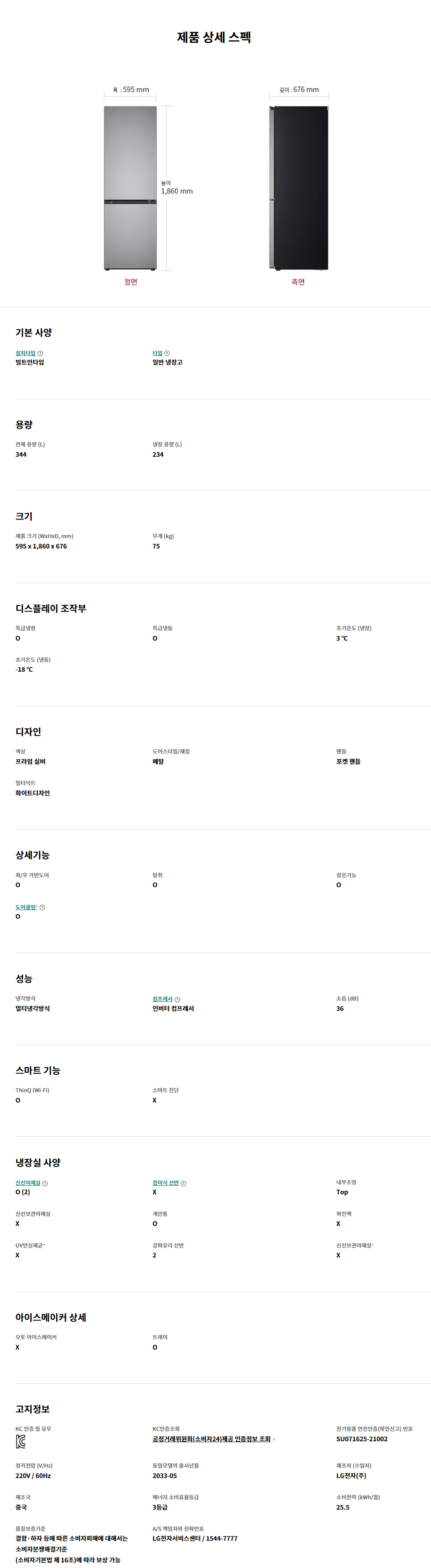Open the 공정거래위원회 인증정보 조회 link
Viewport: 431px width, 1568px height.
click(x=211, y=1439)
